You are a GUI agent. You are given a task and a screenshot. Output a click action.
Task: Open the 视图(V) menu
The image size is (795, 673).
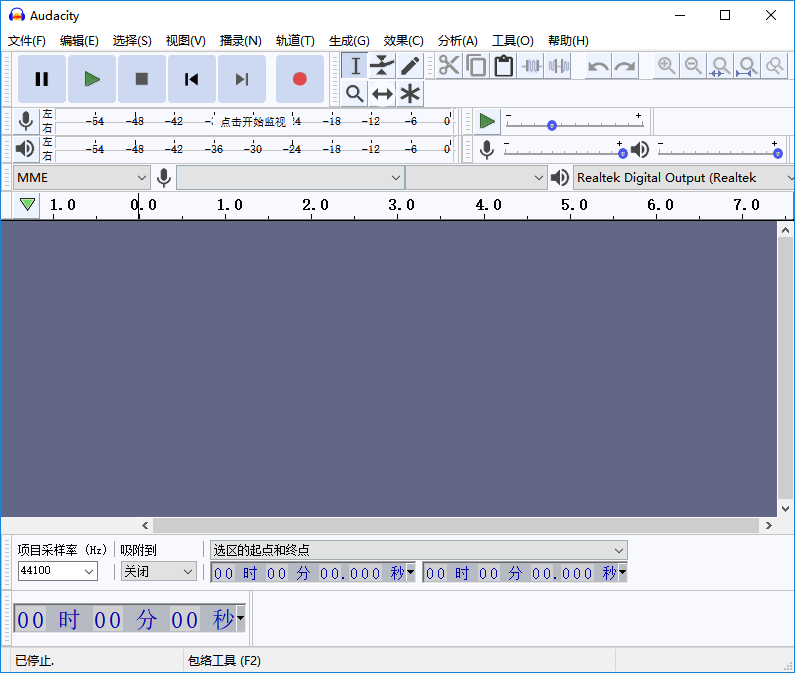pyautogui.click(x=186, y=41)
